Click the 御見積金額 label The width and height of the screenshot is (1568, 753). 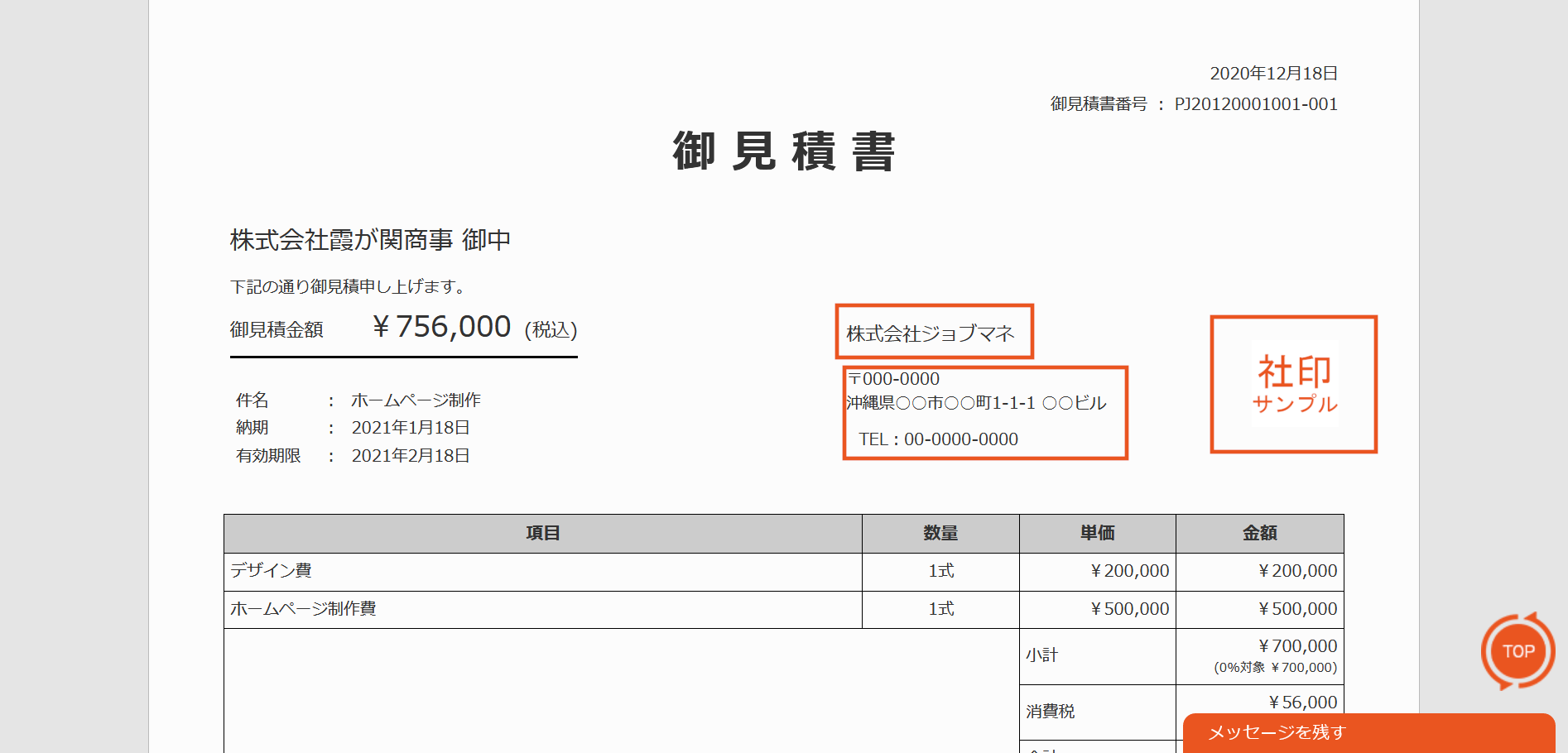click(x=277, y=329)
